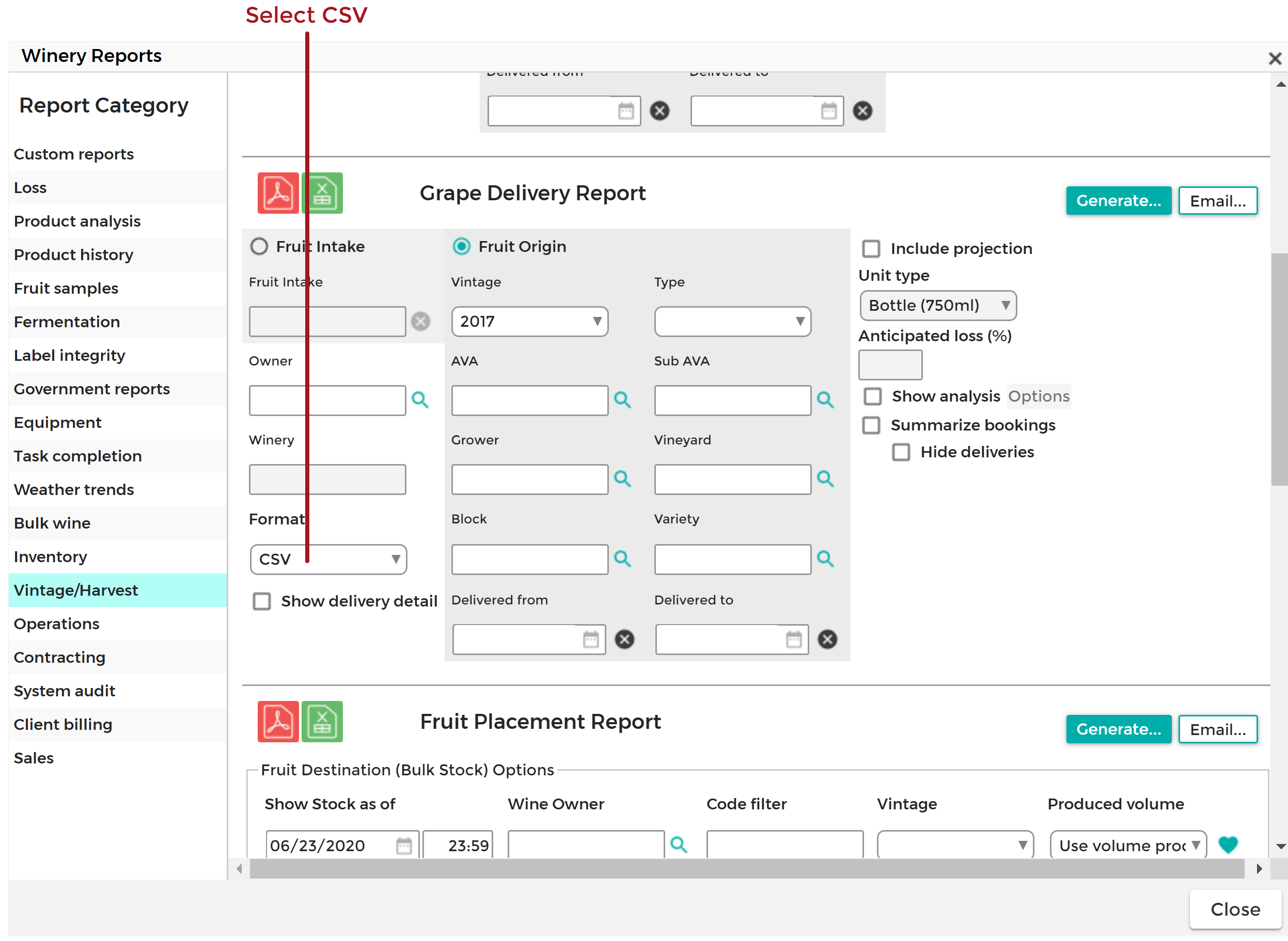The width and height of the screenshot is (1288, 941).
Task: Clear the Grape Delivery Delivered to date
Action: 827,639
